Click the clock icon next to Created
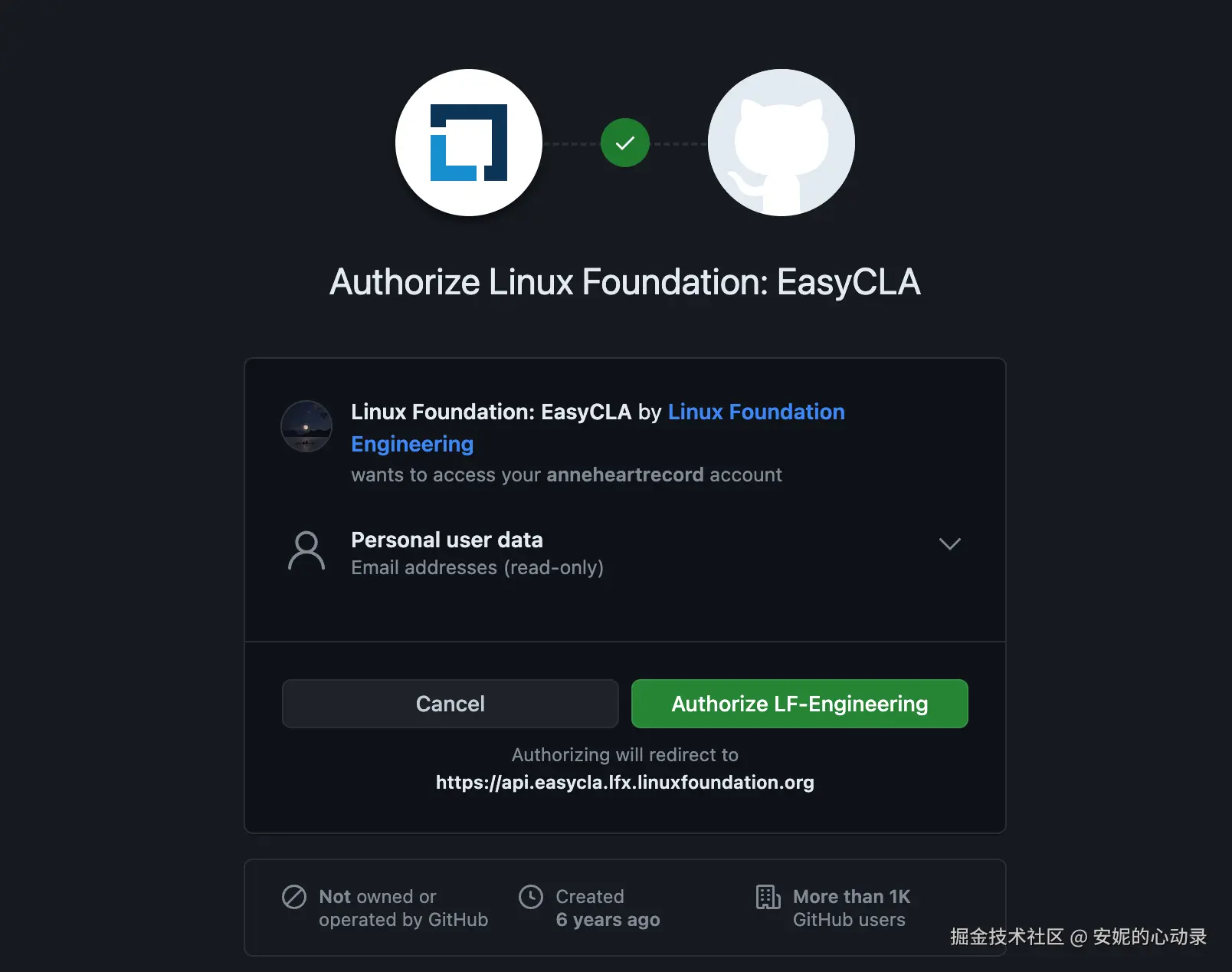 tap(531, 897)
